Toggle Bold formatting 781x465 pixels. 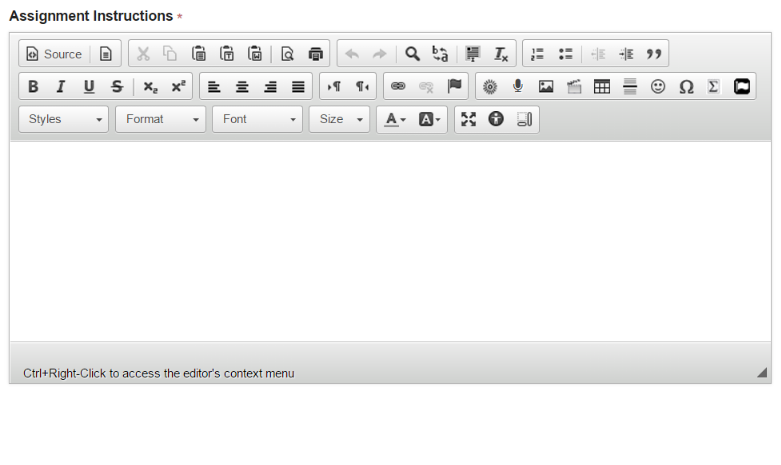[33, 87]
